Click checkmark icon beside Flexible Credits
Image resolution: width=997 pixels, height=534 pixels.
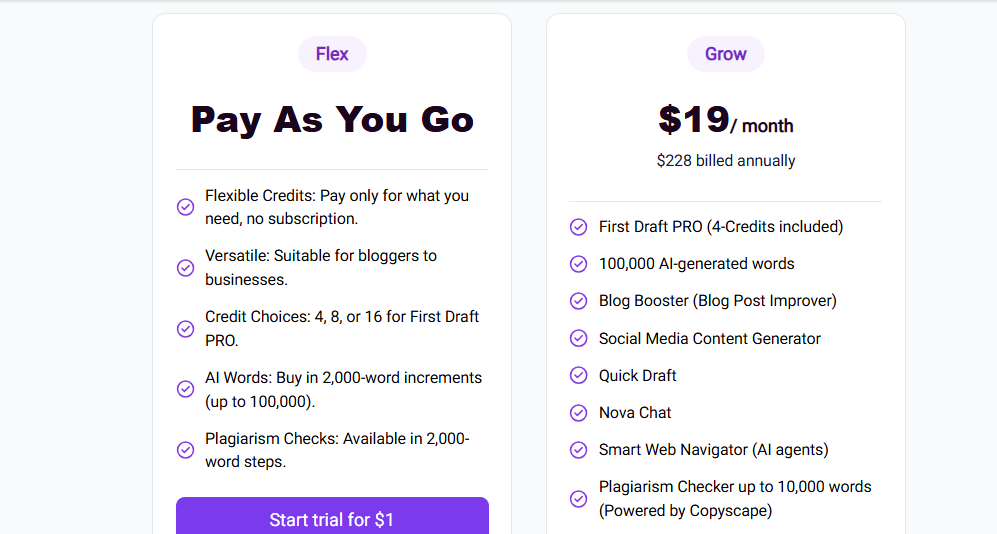[x=185, y=207]
